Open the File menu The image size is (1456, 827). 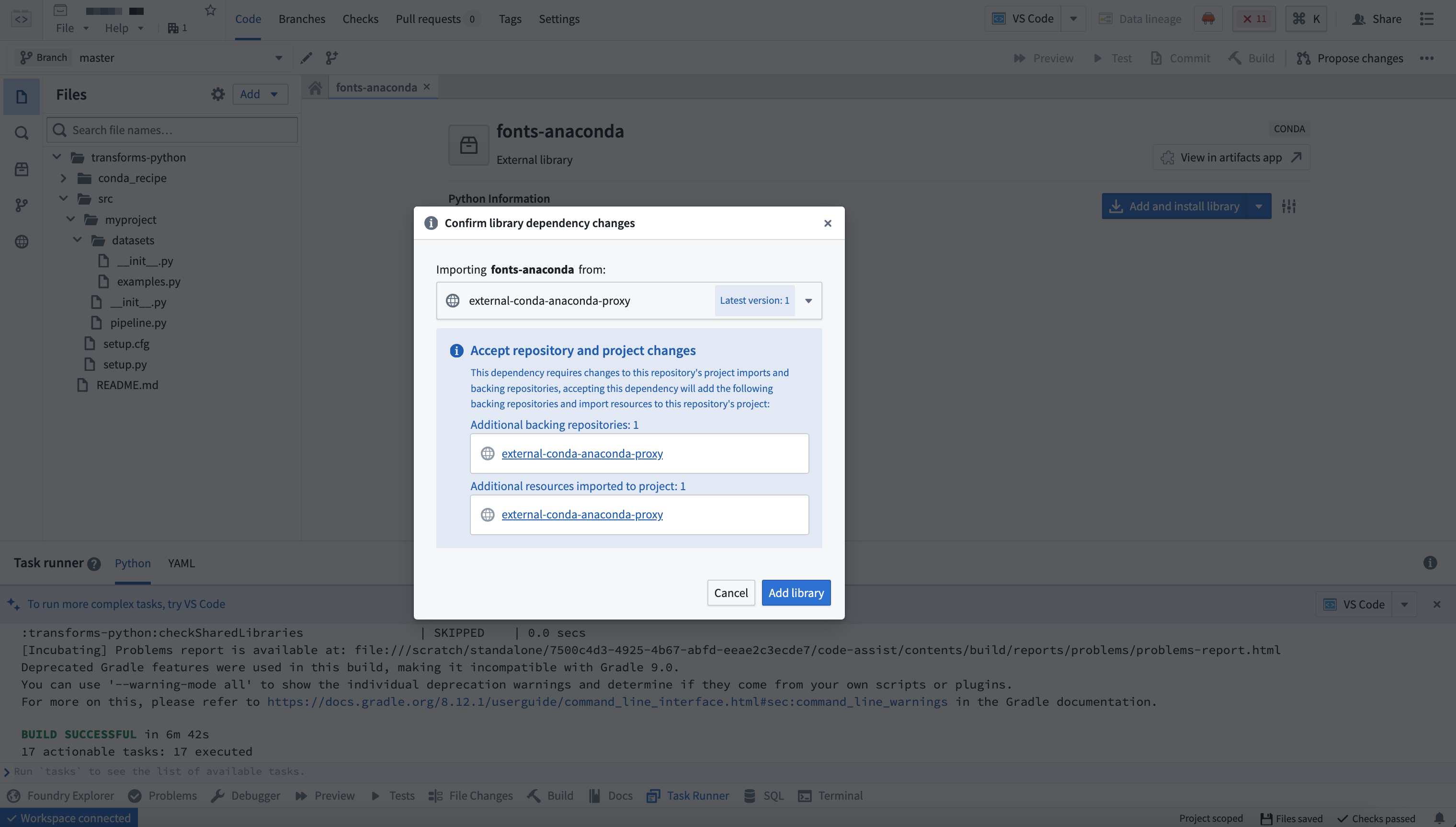(72, 28)
